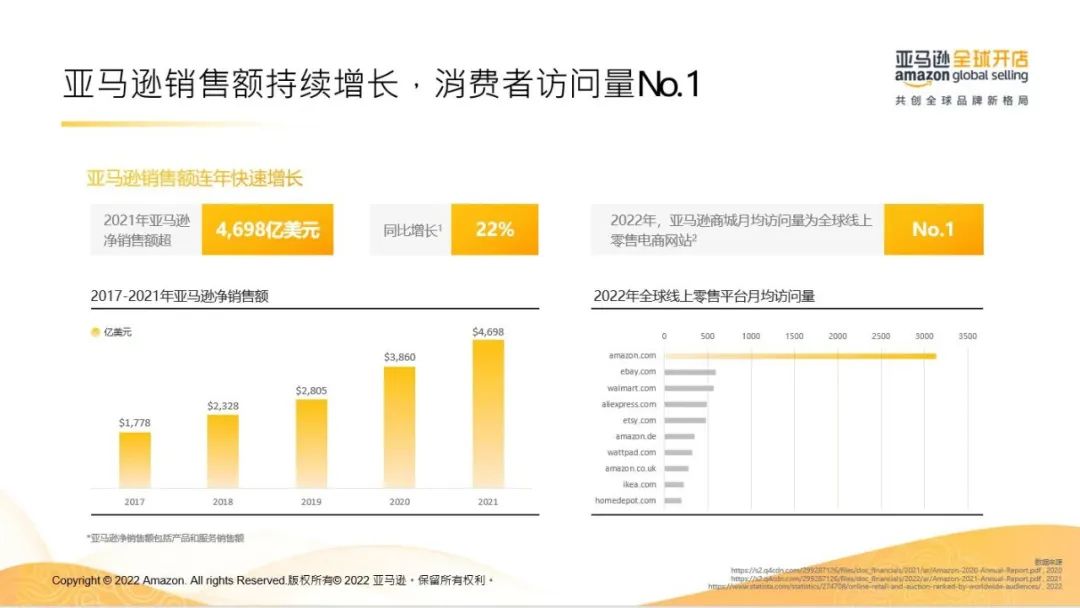Click the 2019 year axis label
Image resolution: width=1080 pixels, height=608 pixels.
311,502
